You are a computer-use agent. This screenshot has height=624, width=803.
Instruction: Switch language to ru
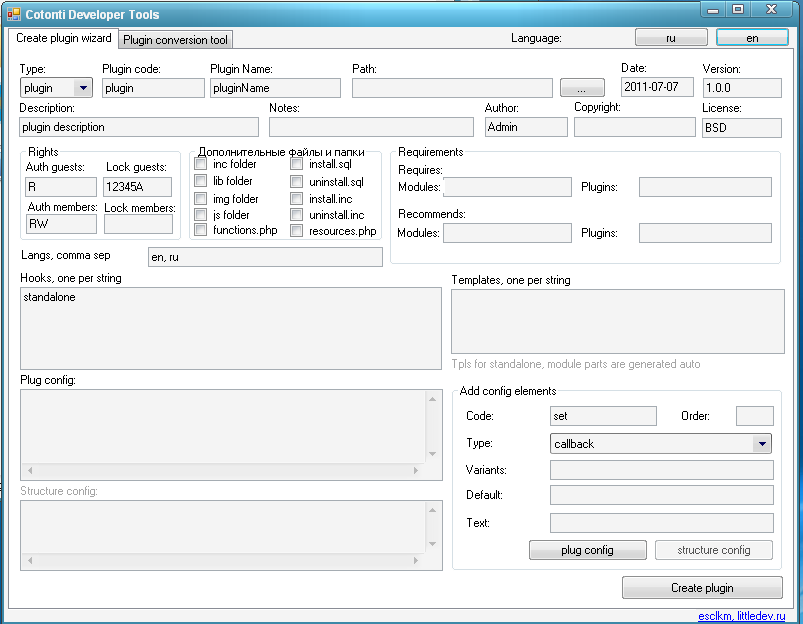tap(671, 38)
